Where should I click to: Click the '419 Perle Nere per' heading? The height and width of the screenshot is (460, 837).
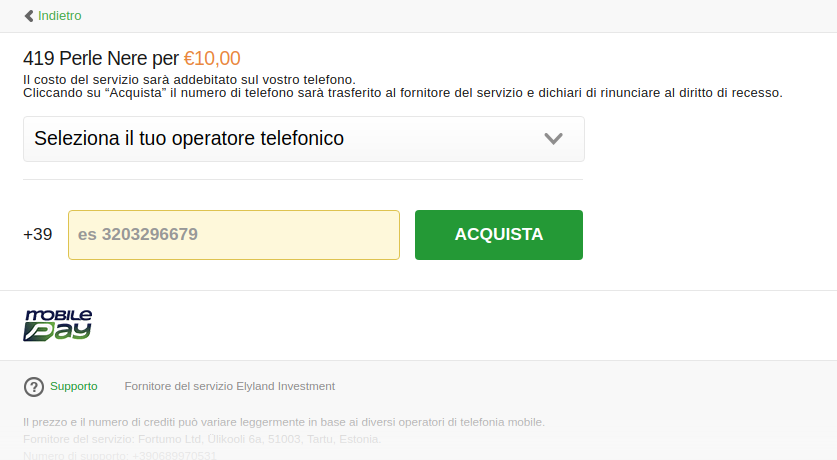[101, 58]
